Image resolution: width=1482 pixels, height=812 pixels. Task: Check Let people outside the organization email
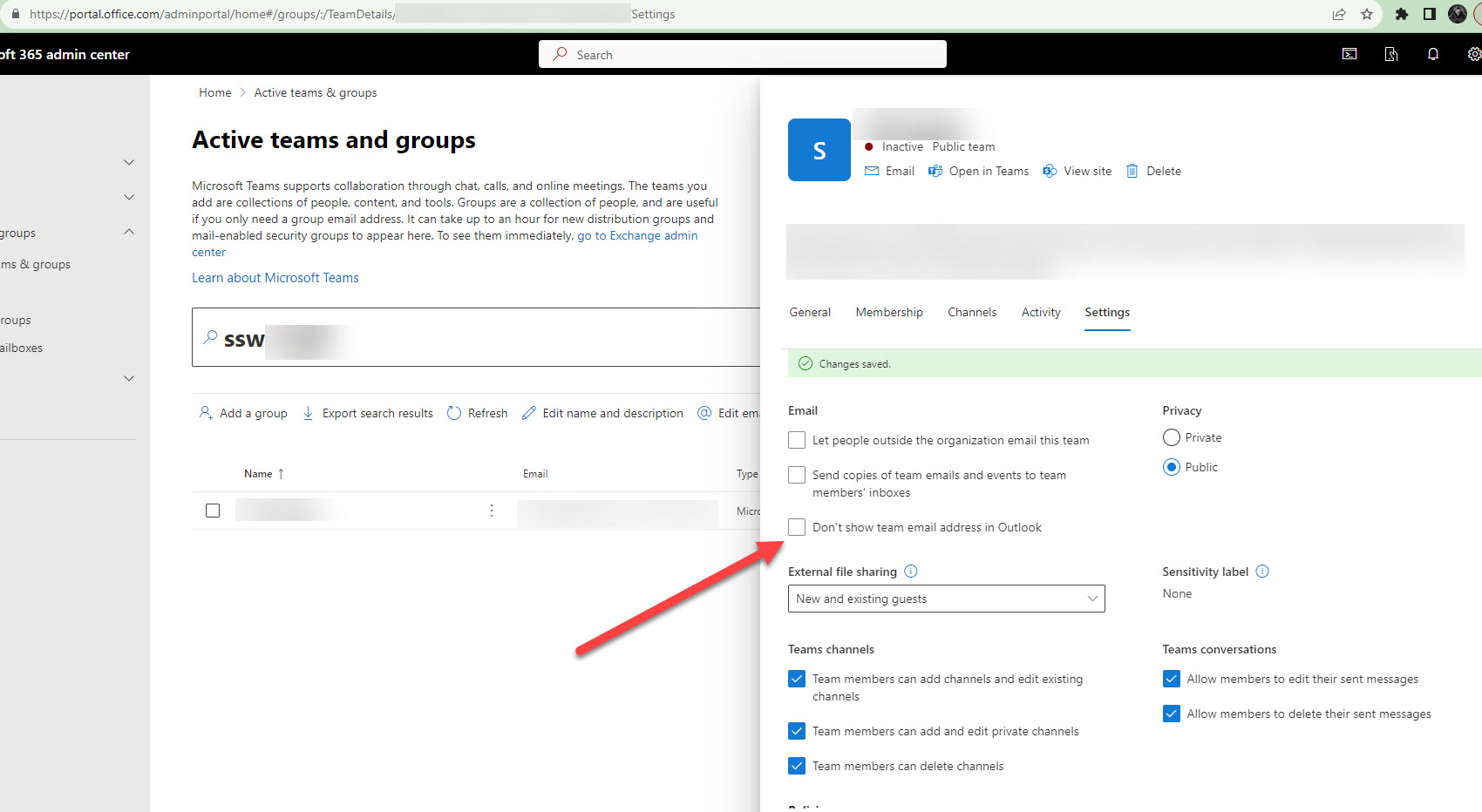point(797,440)
